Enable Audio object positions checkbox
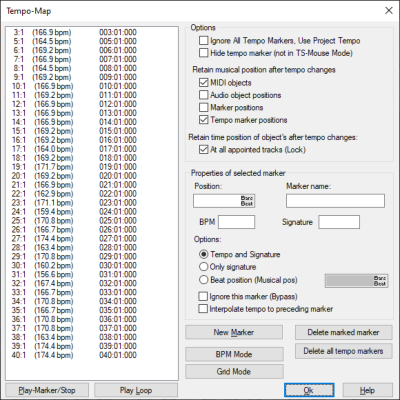The width and height of the screenshot is (400, 400). [203, 95]
